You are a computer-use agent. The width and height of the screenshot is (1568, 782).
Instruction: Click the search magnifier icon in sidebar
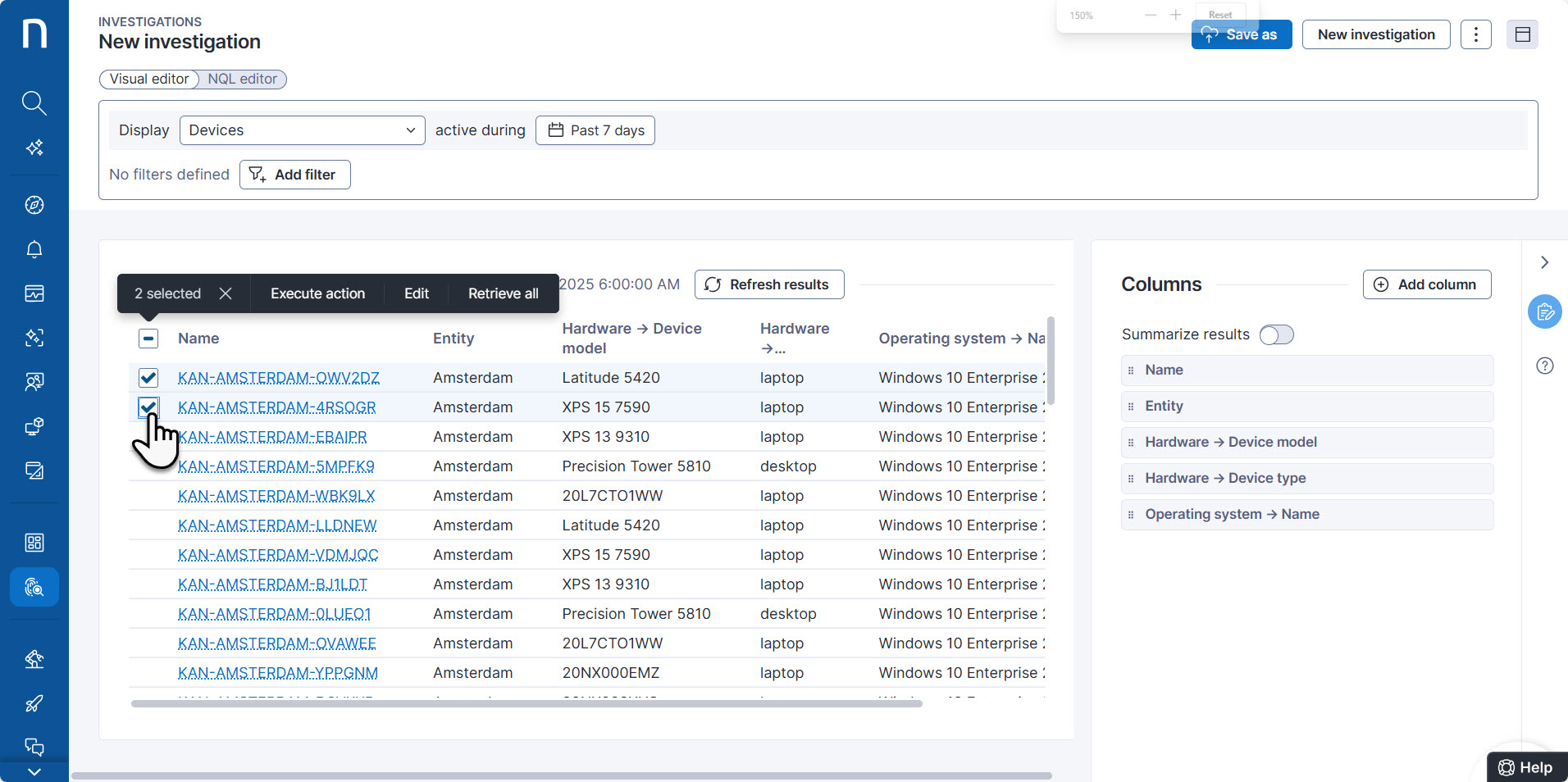tap(34, 103)
